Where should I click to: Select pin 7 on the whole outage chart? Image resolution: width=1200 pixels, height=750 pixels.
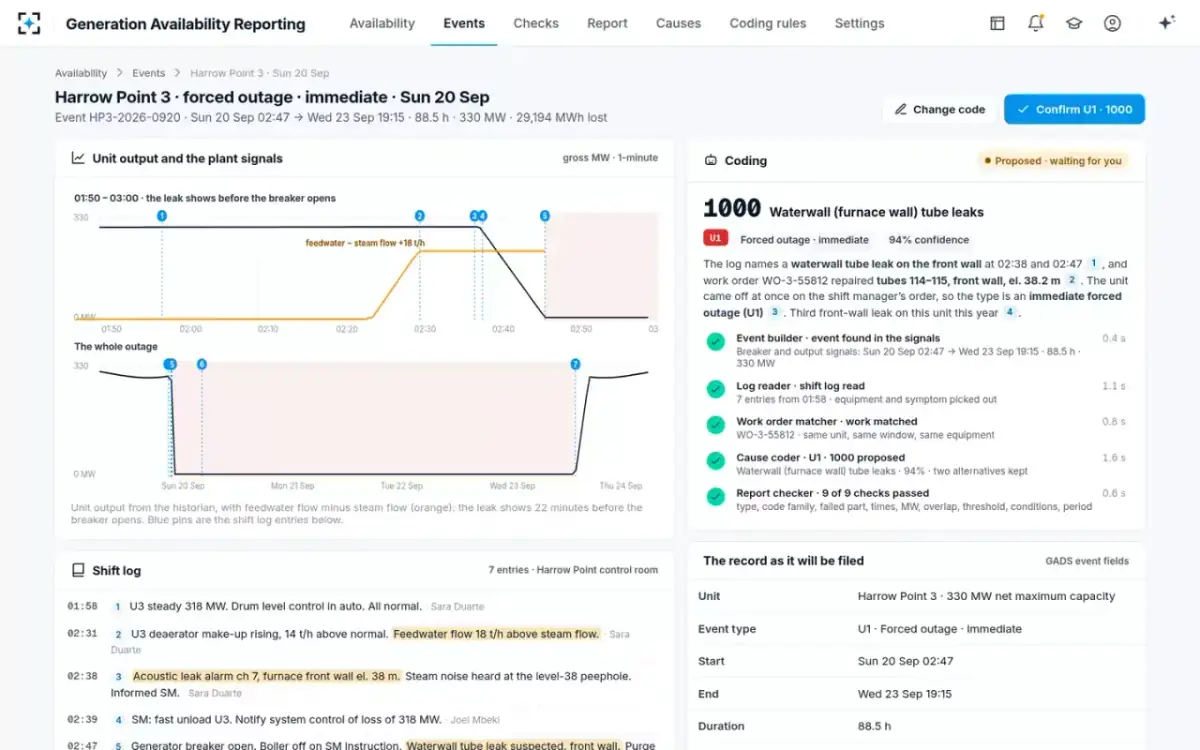[x=575, y=365]
